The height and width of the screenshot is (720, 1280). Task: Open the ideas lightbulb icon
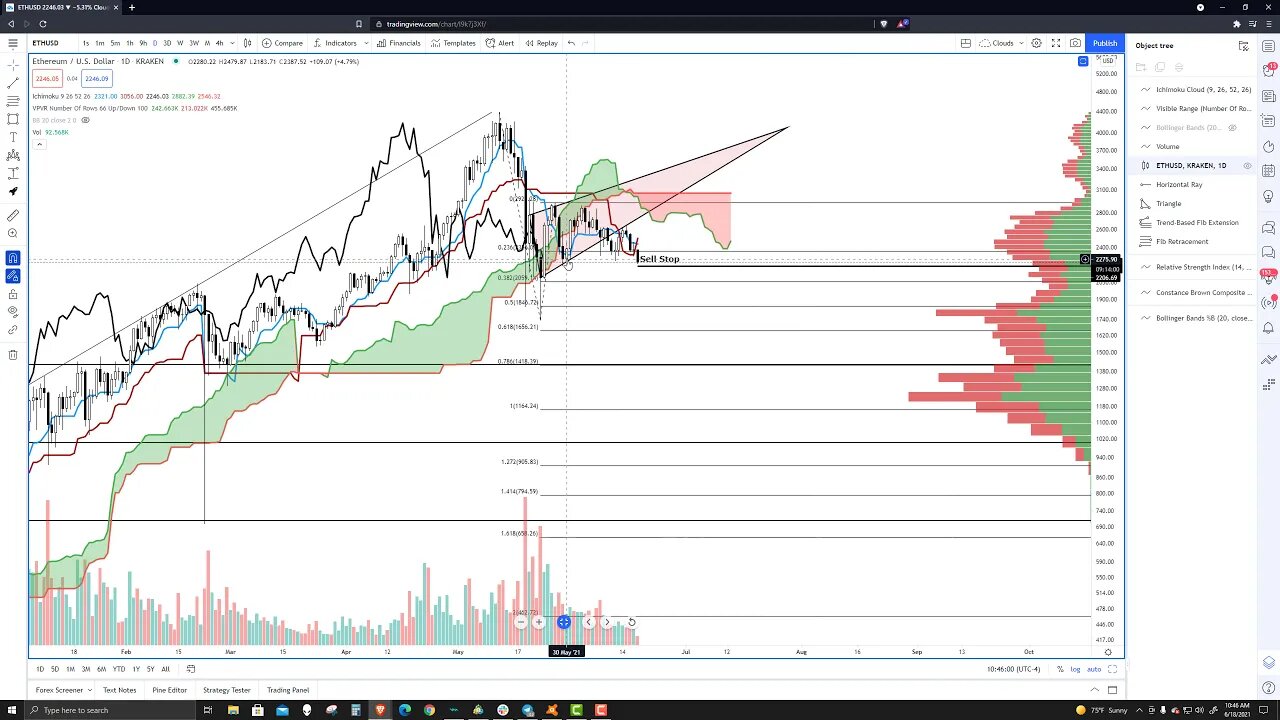click(x=1269, y=198)
